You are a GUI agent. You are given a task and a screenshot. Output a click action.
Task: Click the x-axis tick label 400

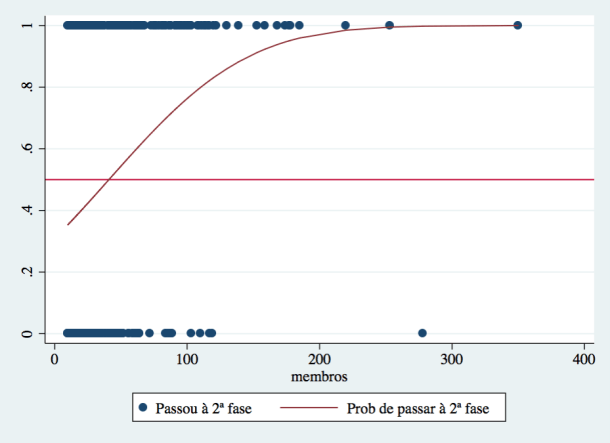pos(584,360)
